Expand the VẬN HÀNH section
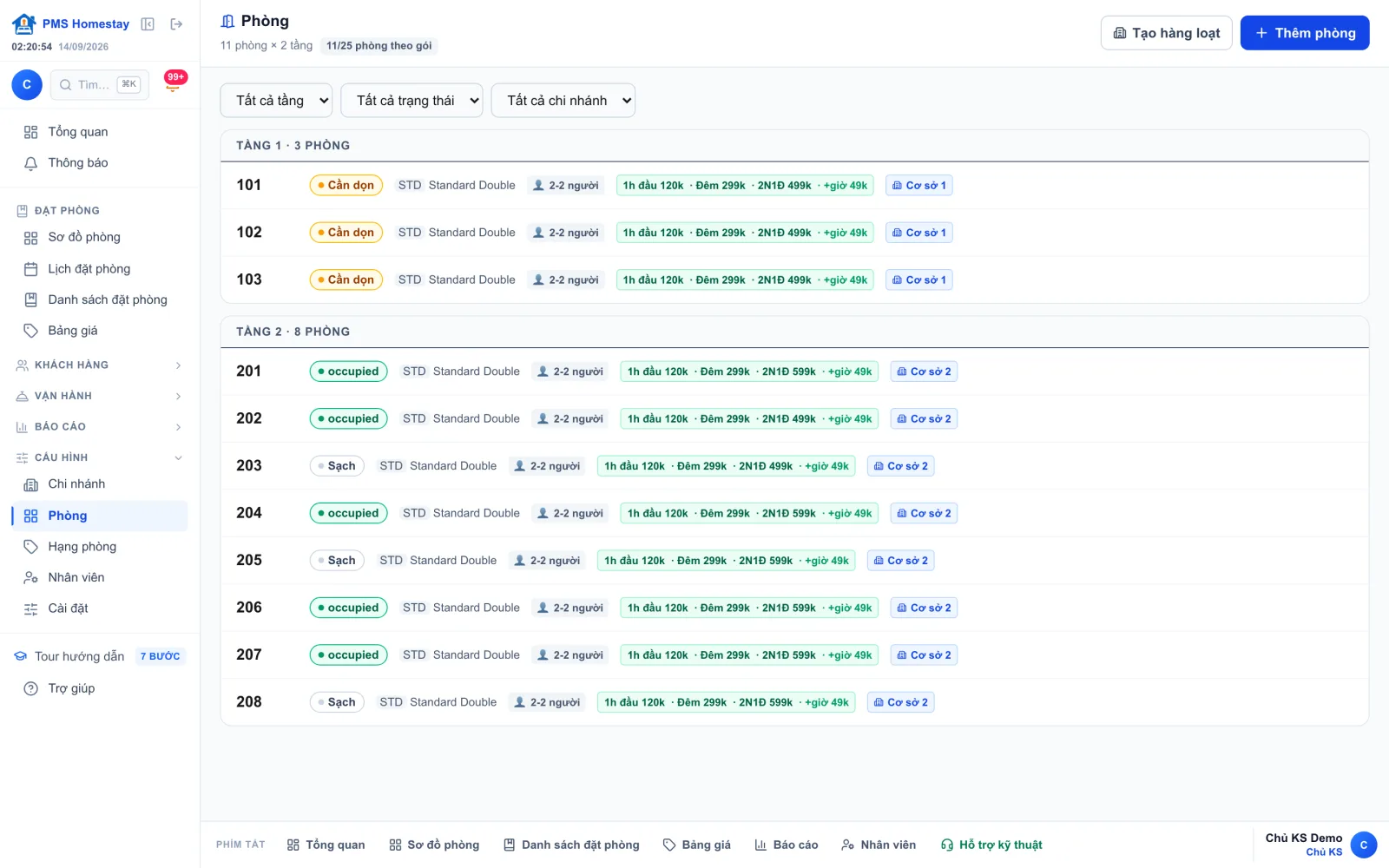The width and height of the screenshot is (1389, 868). click(x=100, y=396)
